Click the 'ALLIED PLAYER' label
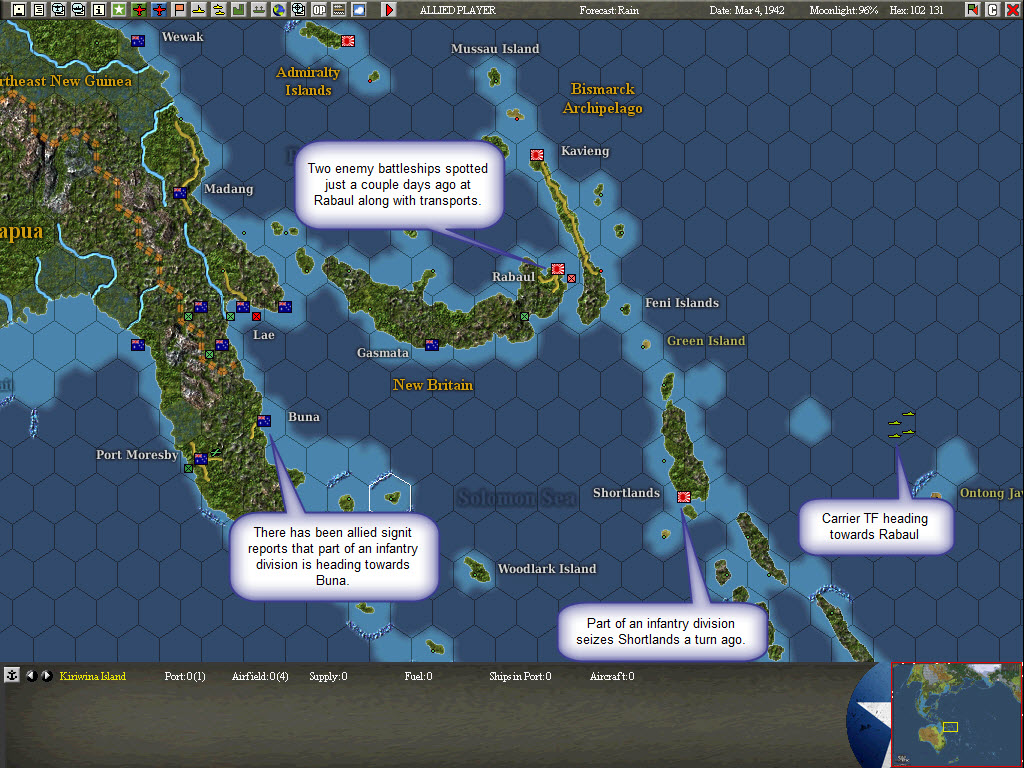 point(457,10)
